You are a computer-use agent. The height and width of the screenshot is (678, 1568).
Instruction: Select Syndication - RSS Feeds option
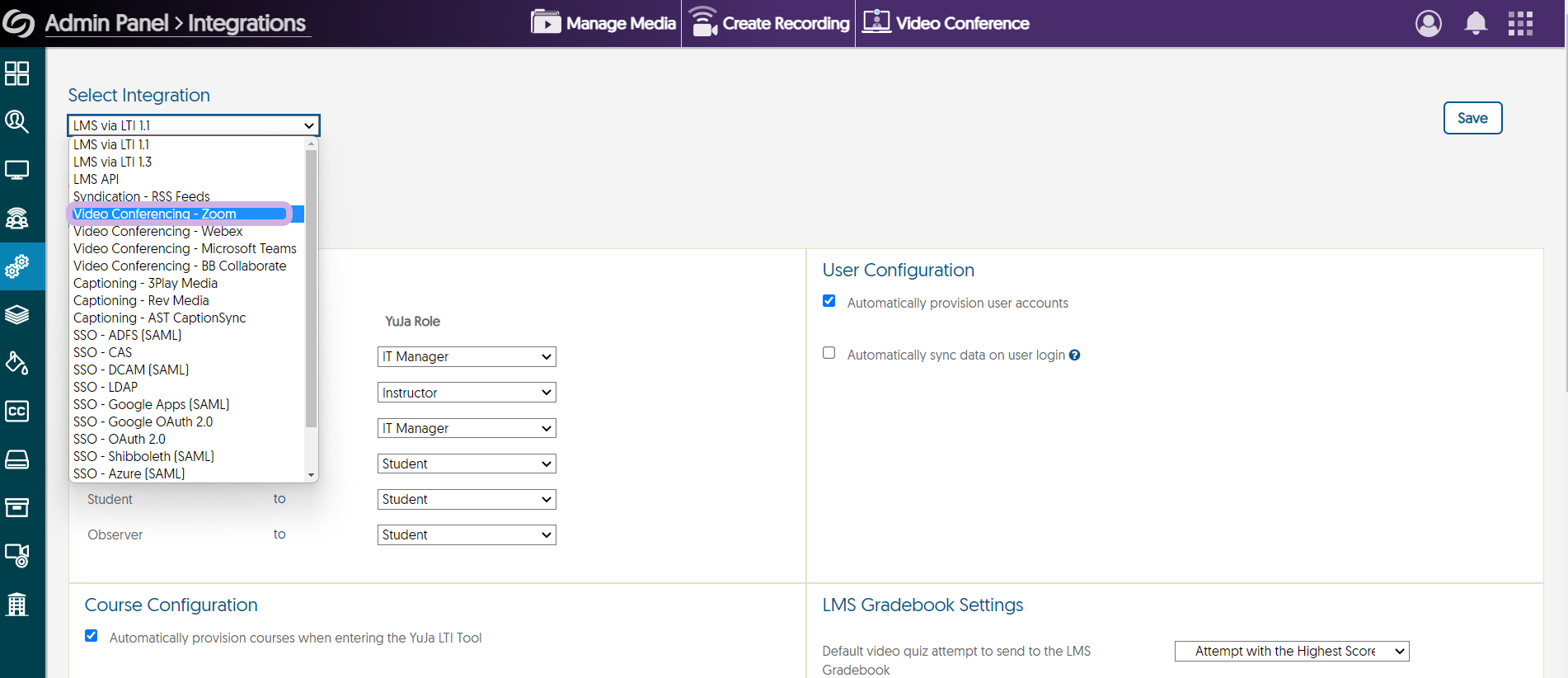coord(187,196)
